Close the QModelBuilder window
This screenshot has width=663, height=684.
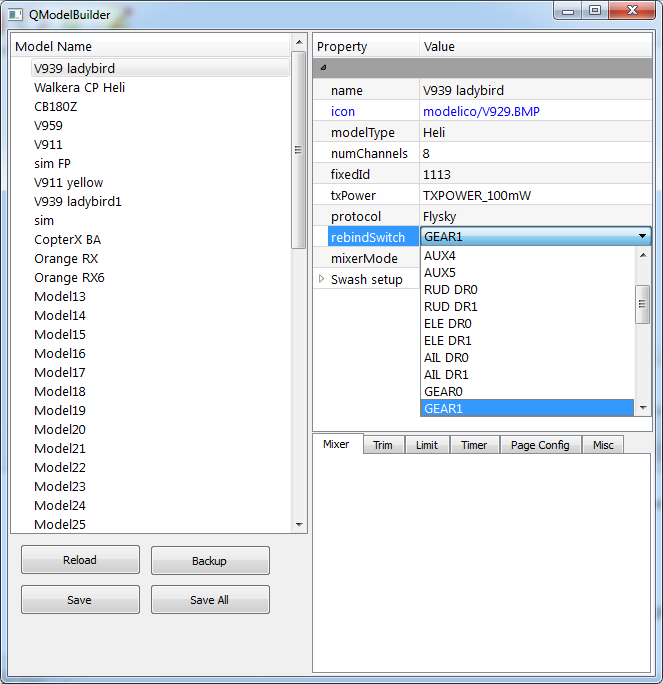(x=632, y=10)
